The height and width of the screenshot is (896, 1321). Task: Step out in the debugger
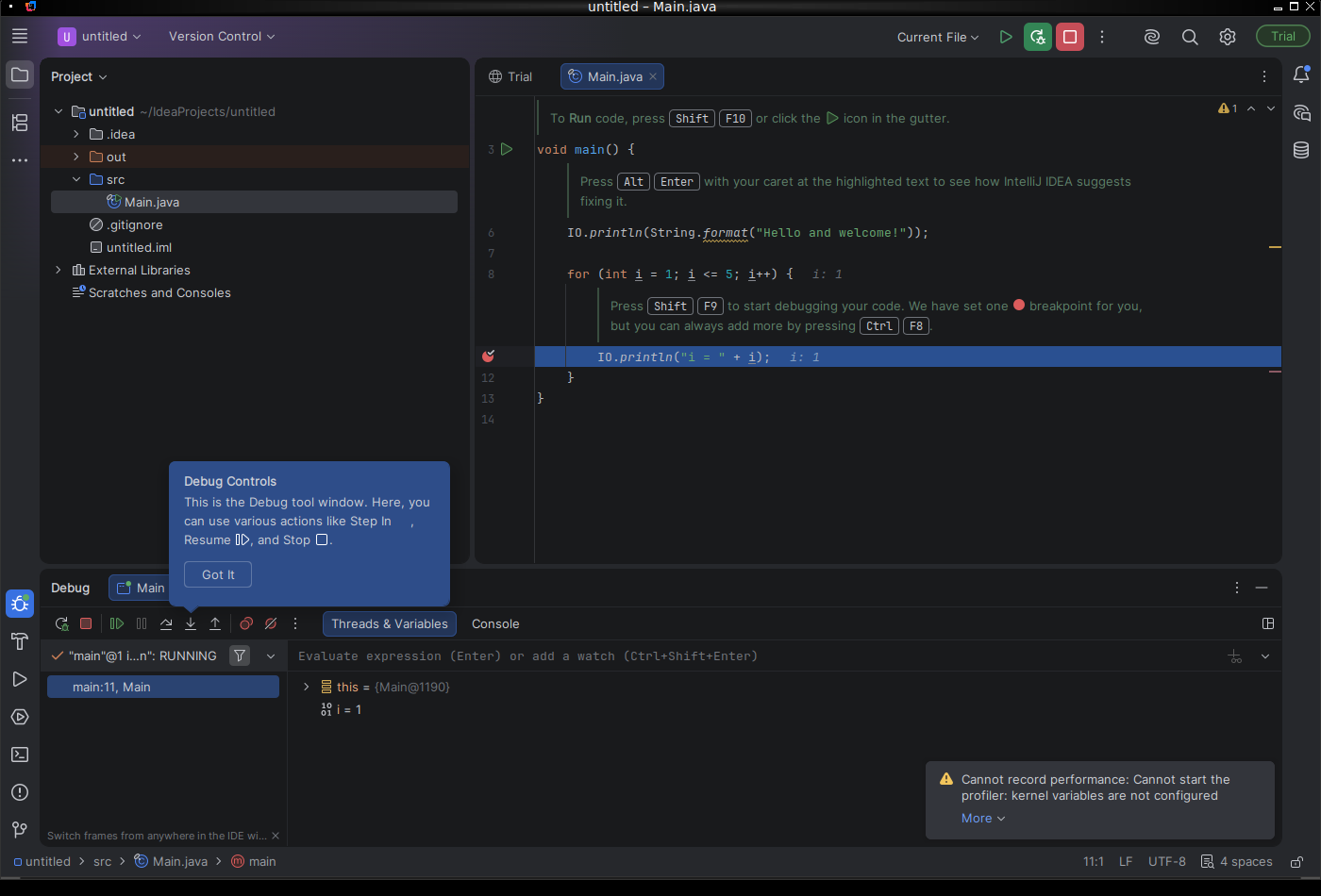coord(215,623)
